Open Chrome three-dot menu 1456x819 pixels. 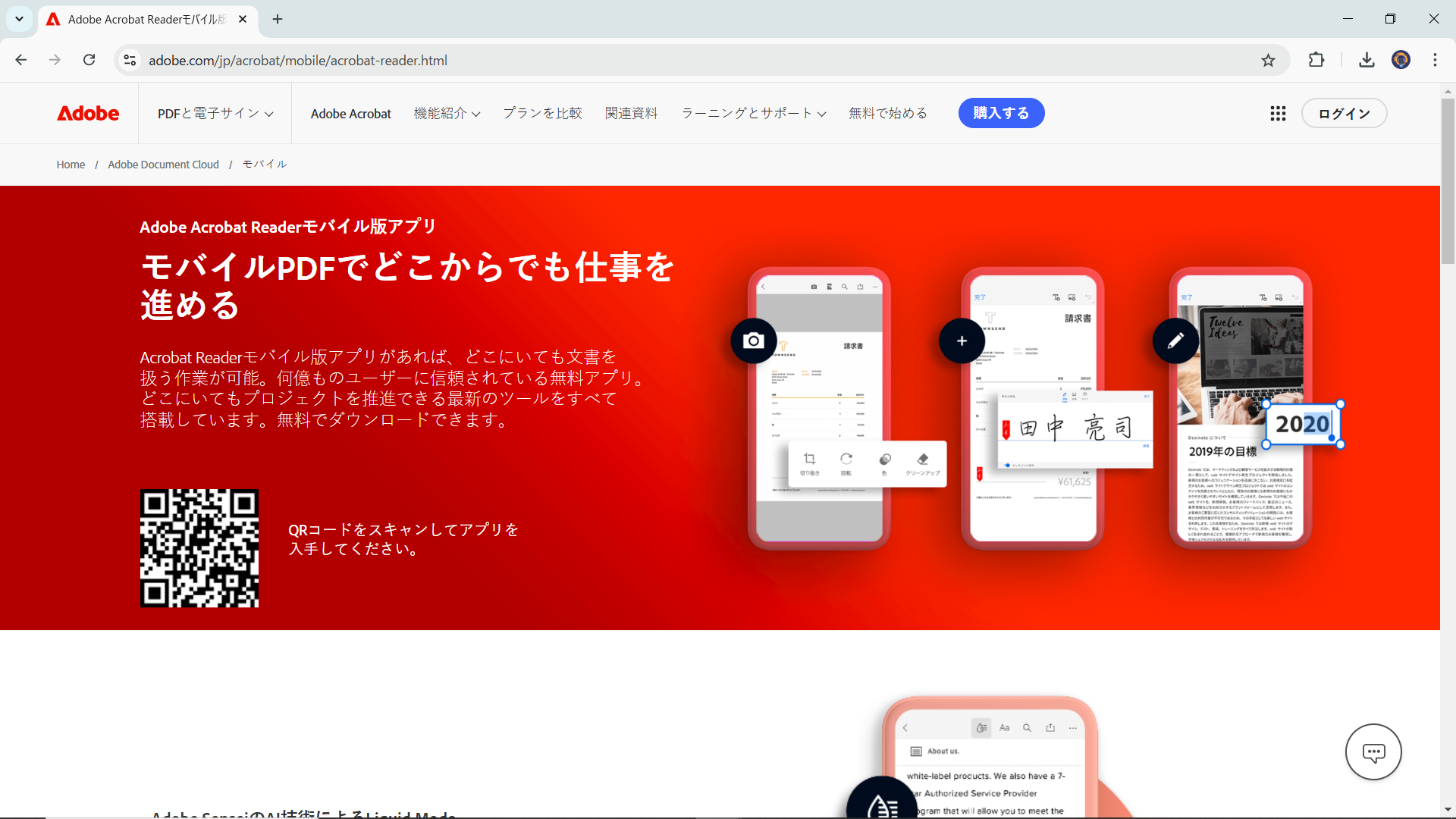1435,61
